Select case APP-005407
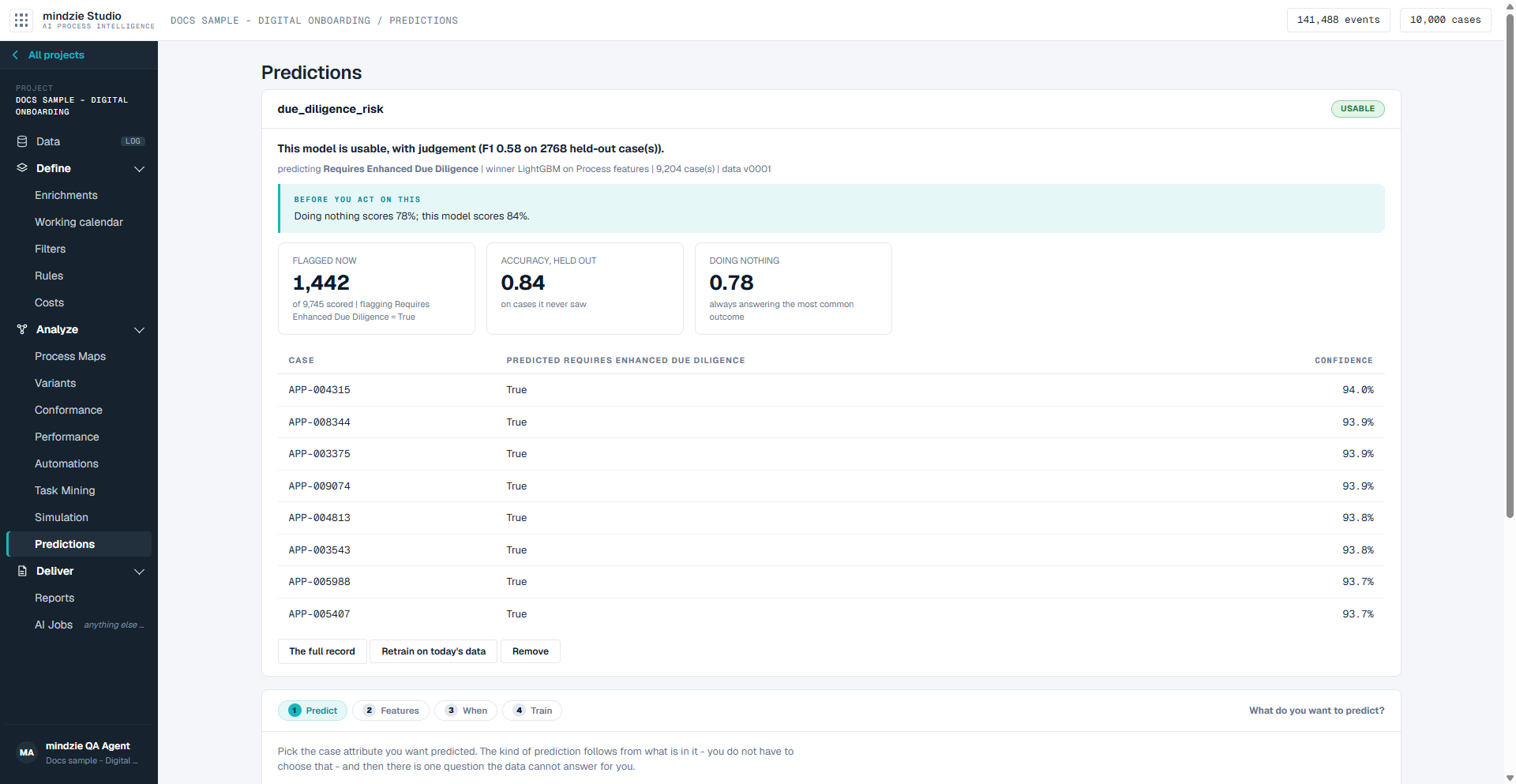 coord(319,614)
